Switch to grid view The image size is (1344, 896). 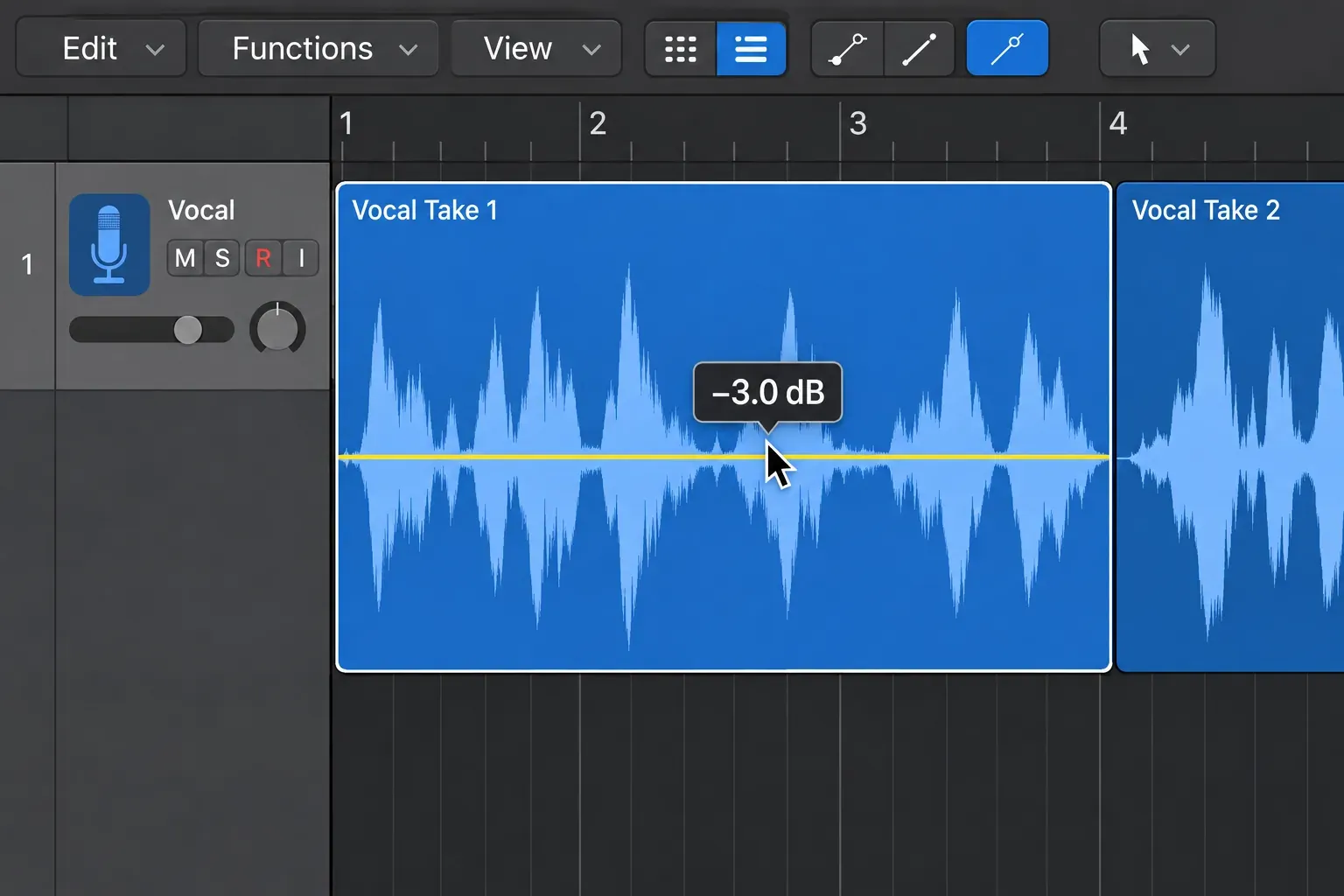pos(681,48)
